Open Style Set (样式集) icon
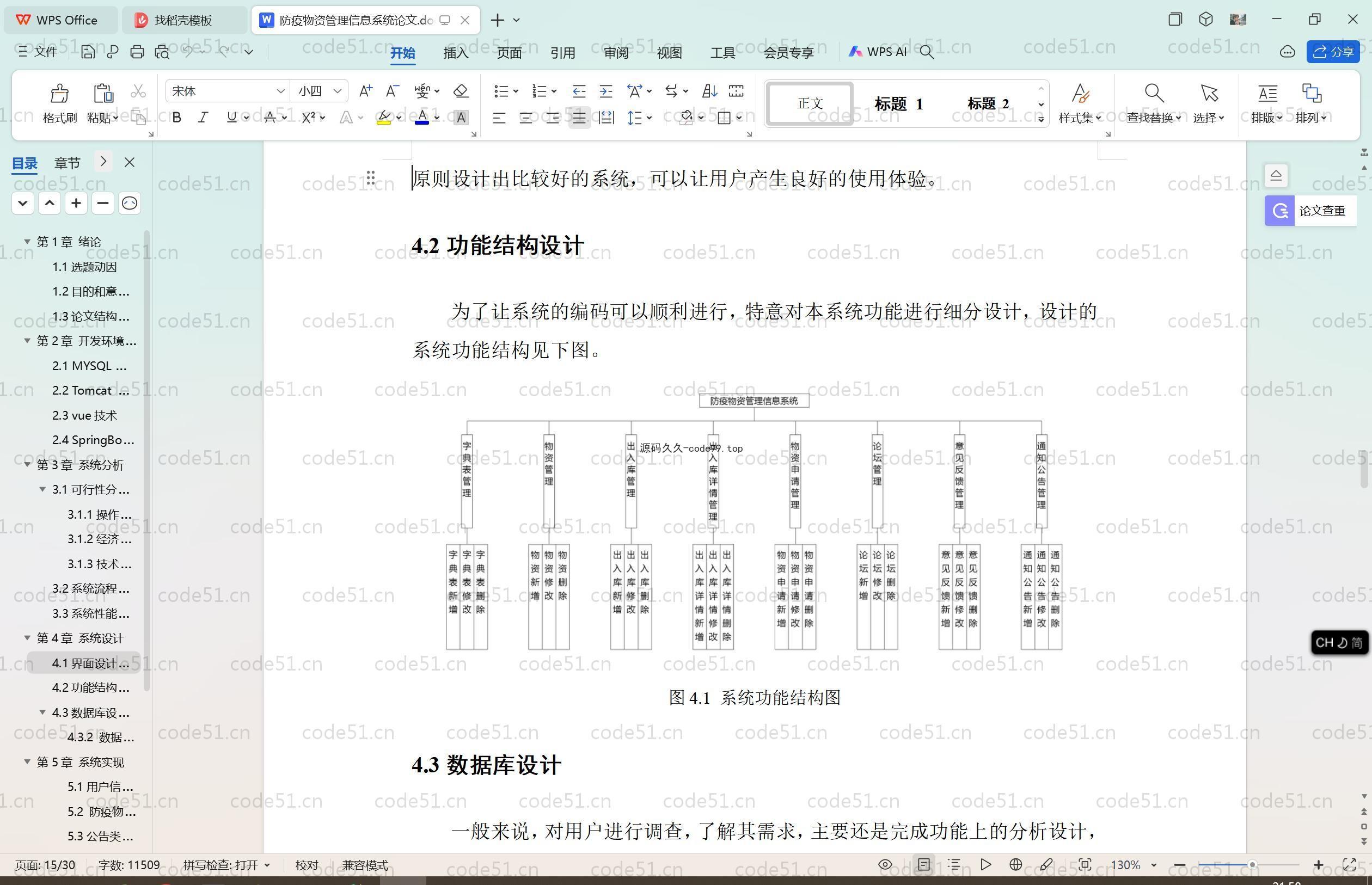The height and width of the screenshot is (885, 1372). pyautogui.click(x=1080, y=103)
